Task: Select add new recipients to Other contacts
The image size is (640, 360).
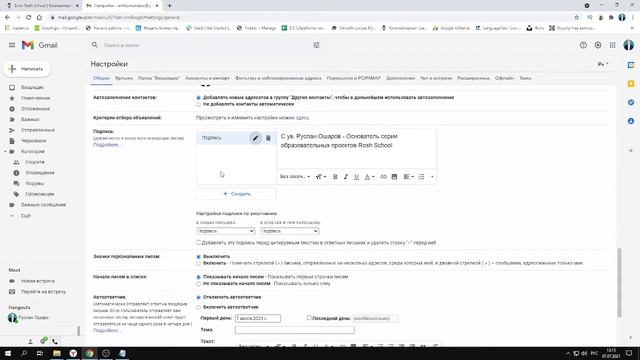Action: 198,98
